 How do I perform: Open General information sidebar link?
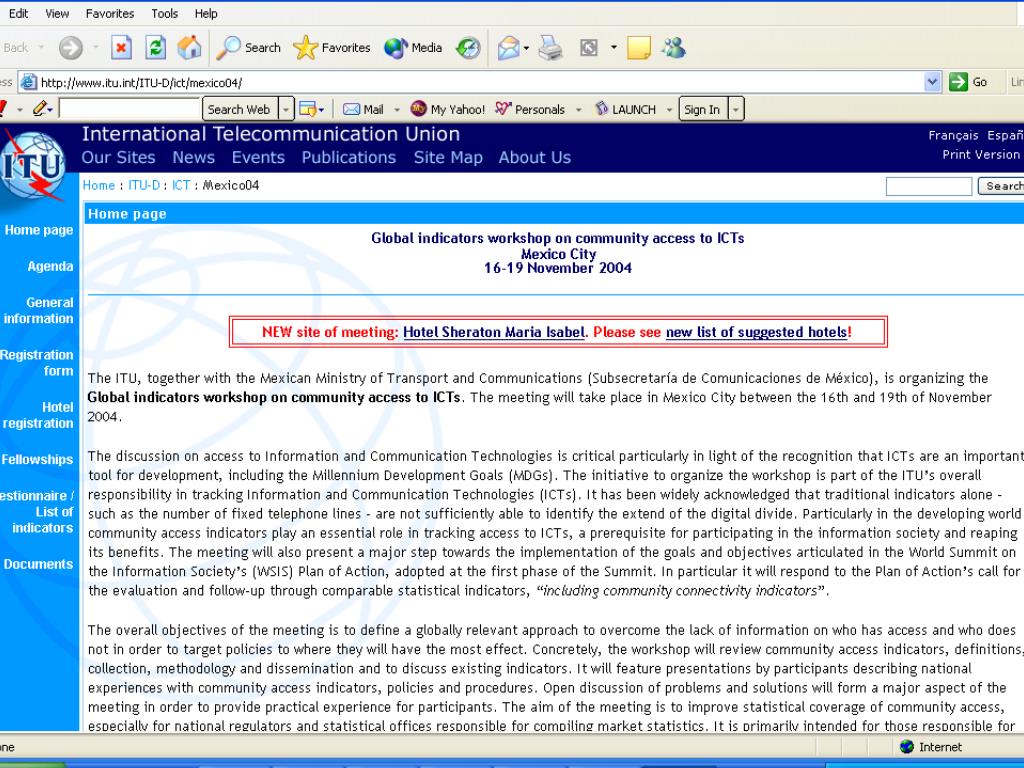pyautogui.click(x=38, y=311)
